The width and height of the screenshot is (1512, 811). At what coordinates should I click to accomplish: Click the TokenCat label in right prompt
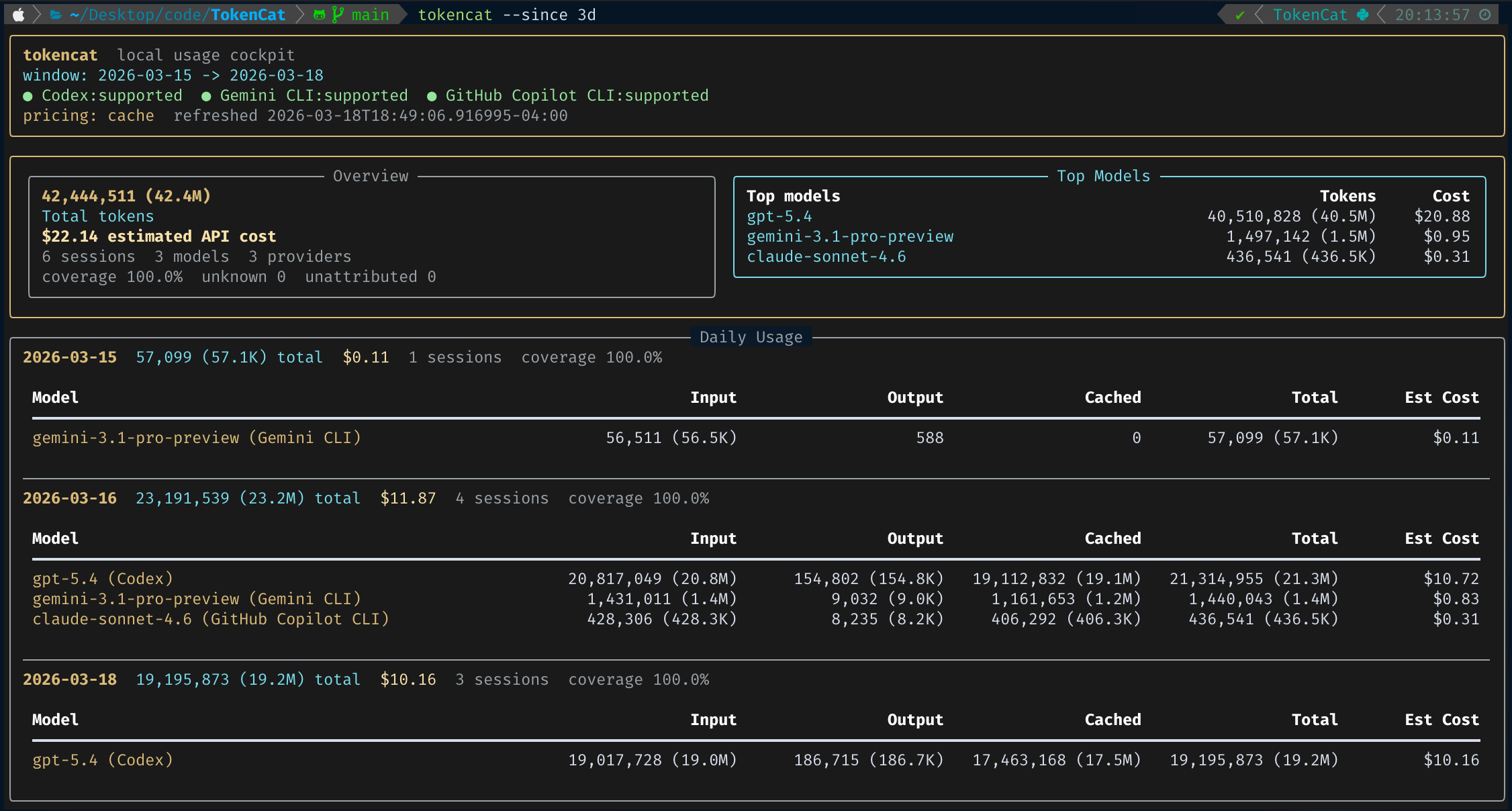1310,15
